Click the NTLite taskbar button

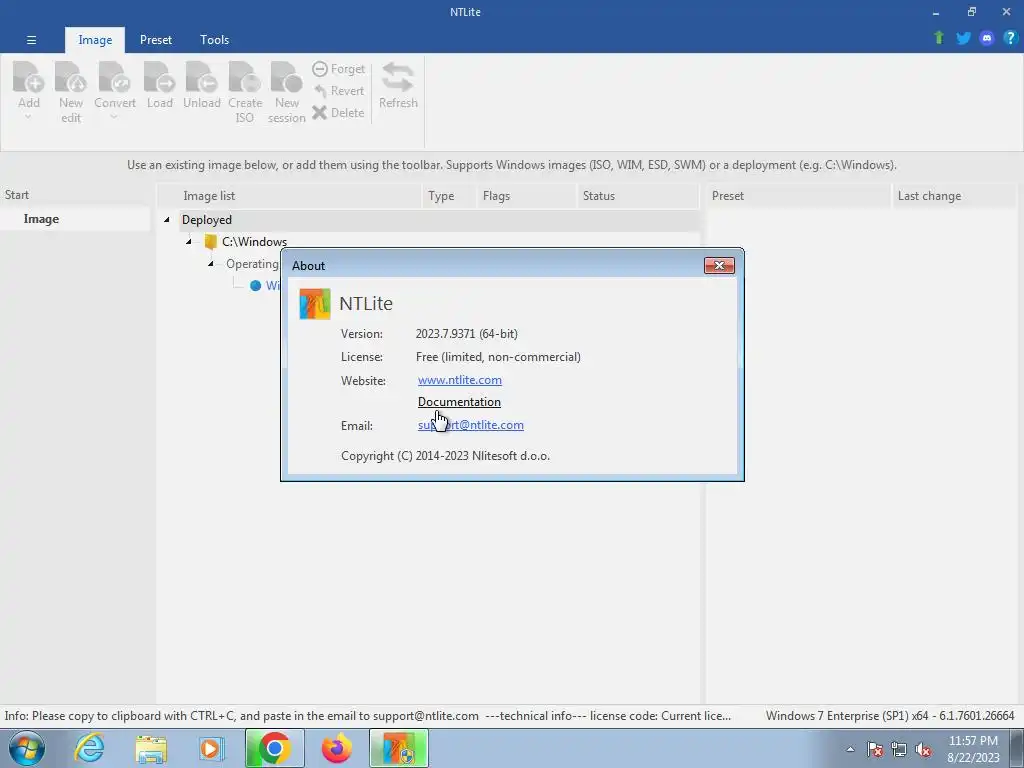tap(398, 748)
